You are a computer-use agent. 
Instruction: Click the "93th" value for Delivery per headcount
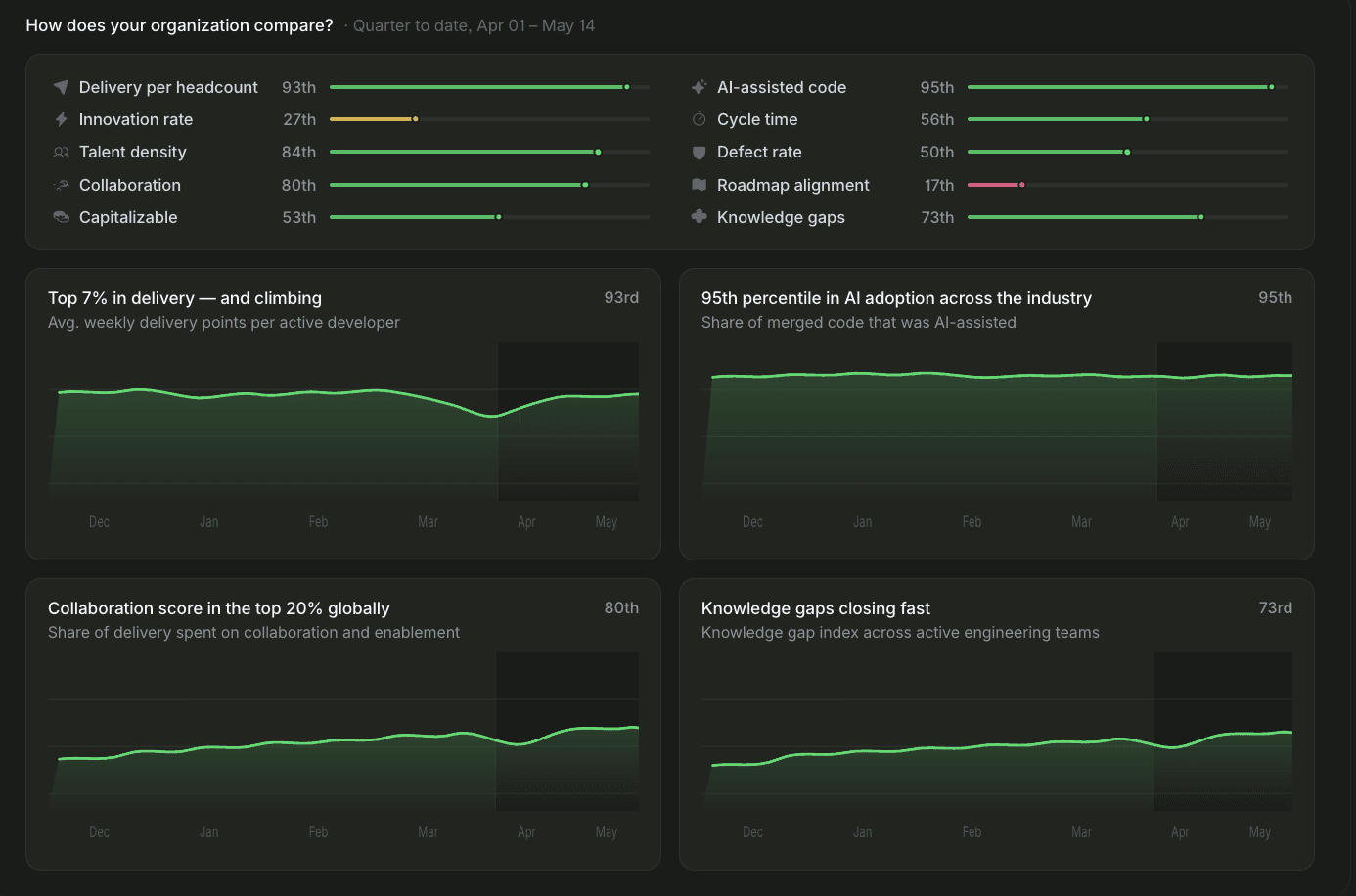coord(298,87)
